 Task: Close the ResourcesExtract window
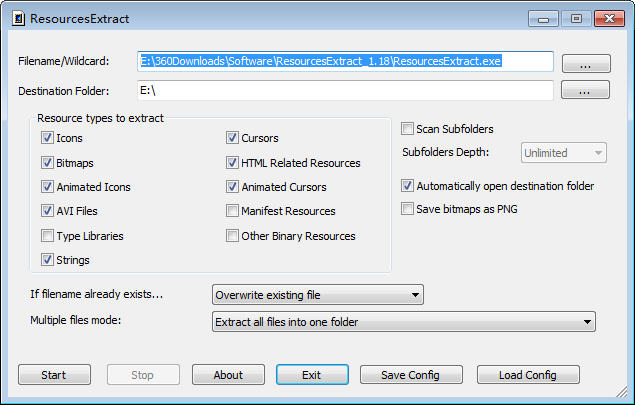coord(609,19)
